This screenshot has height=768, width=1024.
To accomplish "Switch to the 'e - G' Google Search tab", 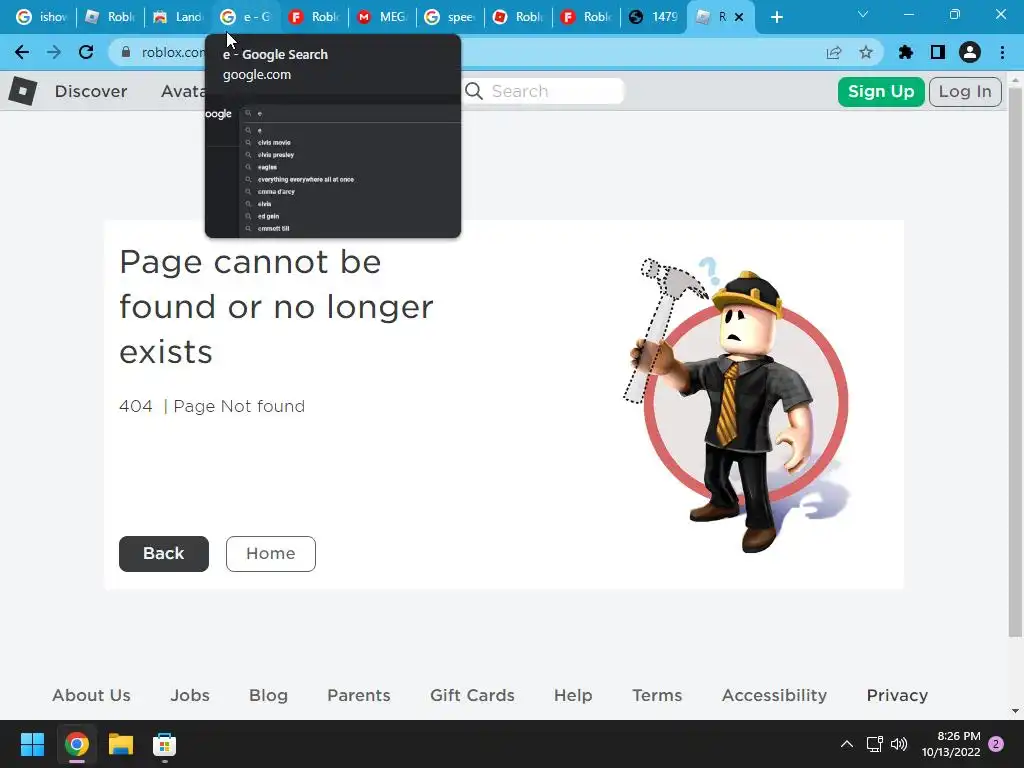I will click(x=246, y=17).
